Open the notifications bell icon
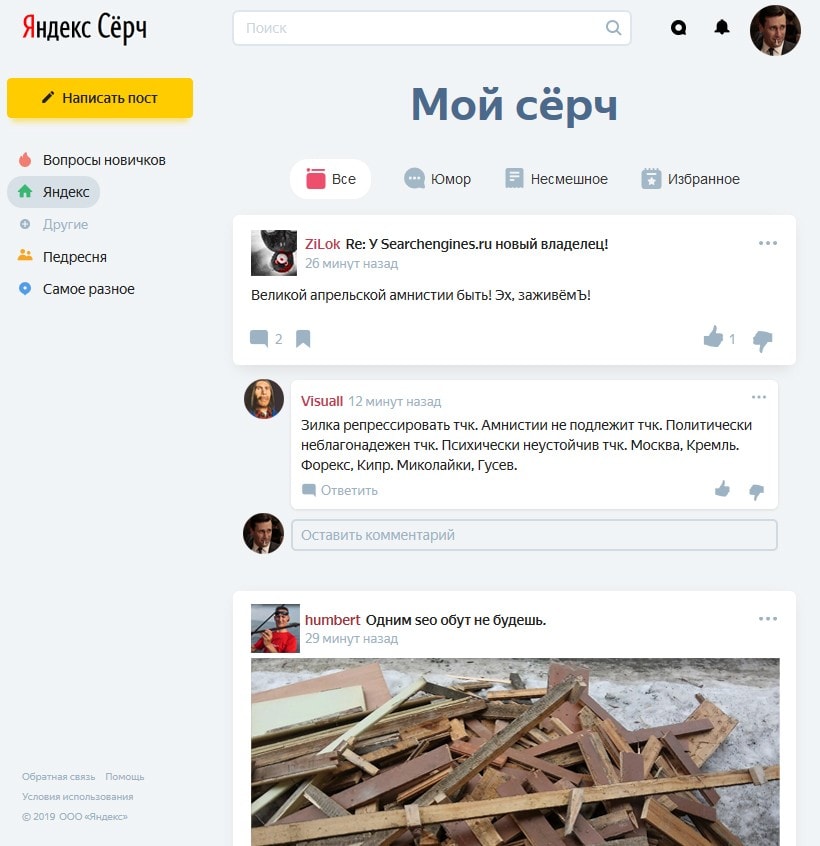Image resolution: width=820 pixels, height=846 pixels. [722, 28]
